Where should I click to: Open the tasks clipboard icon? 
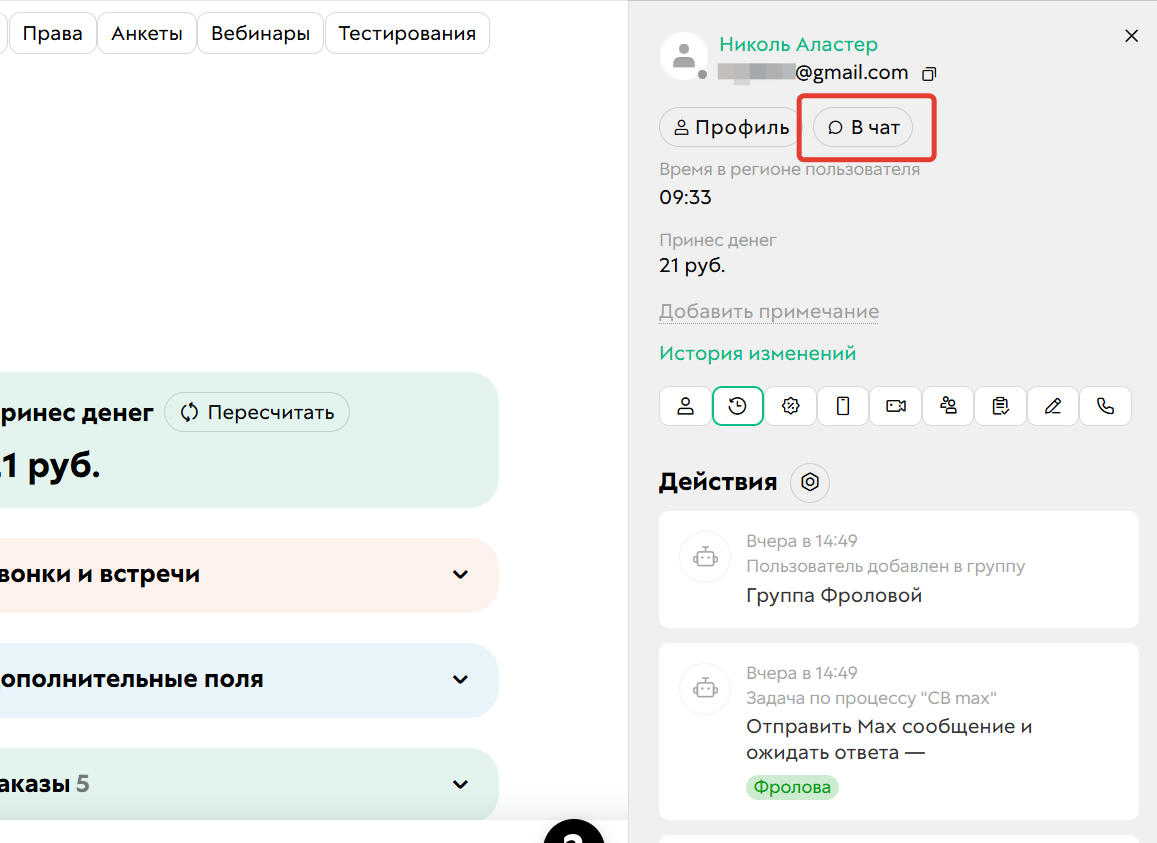[x=1000, y=406]
